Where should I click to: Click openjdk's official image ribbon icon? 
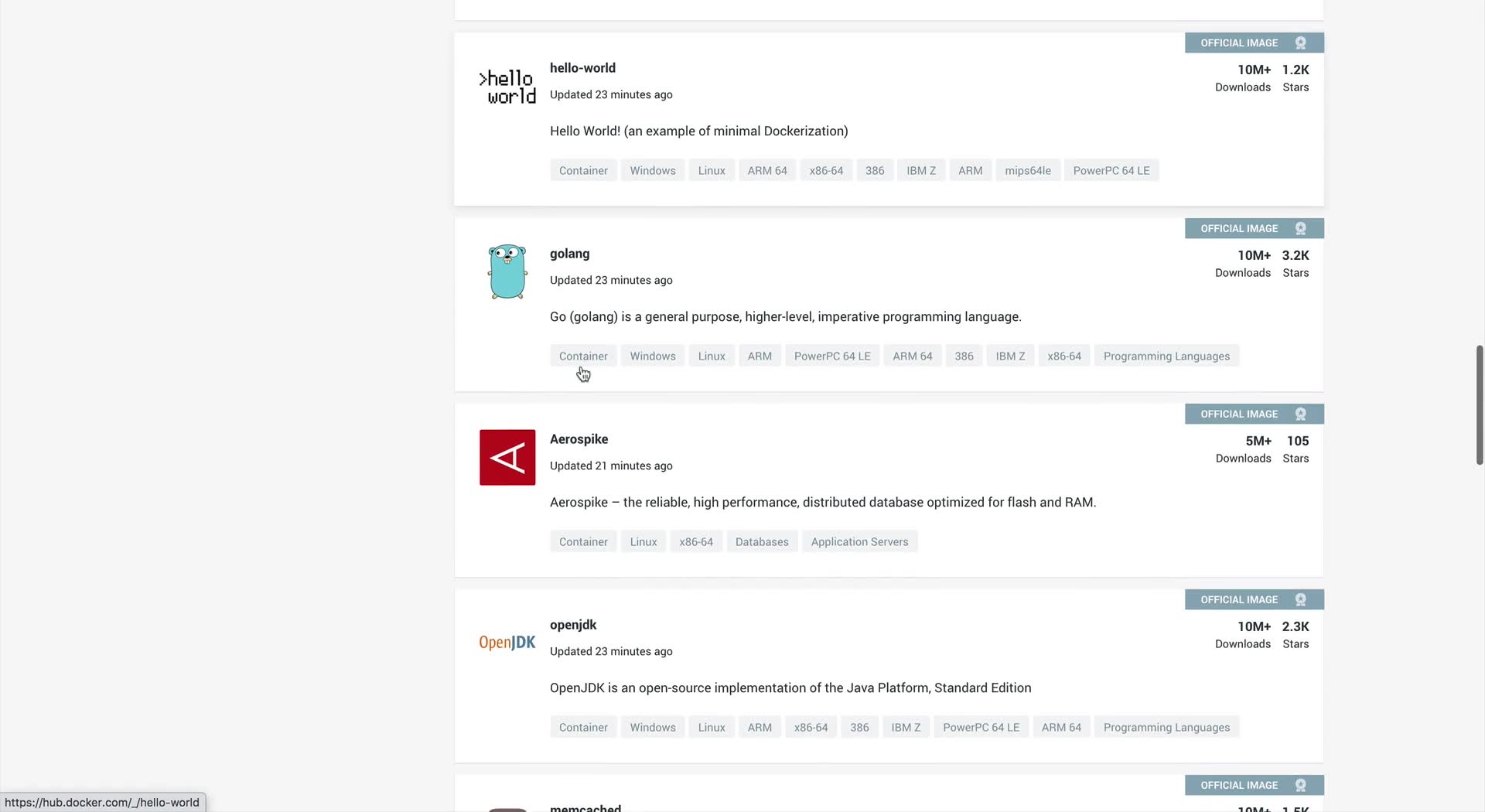coord(1300,600)
